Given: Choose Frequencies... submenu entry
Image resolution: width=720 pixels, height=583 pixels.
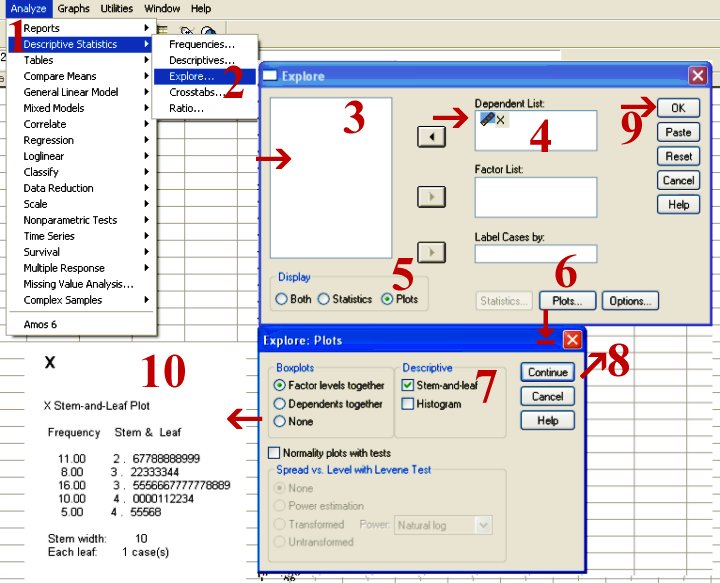Looking at the screenshot, I should click(x=204, y=45).
